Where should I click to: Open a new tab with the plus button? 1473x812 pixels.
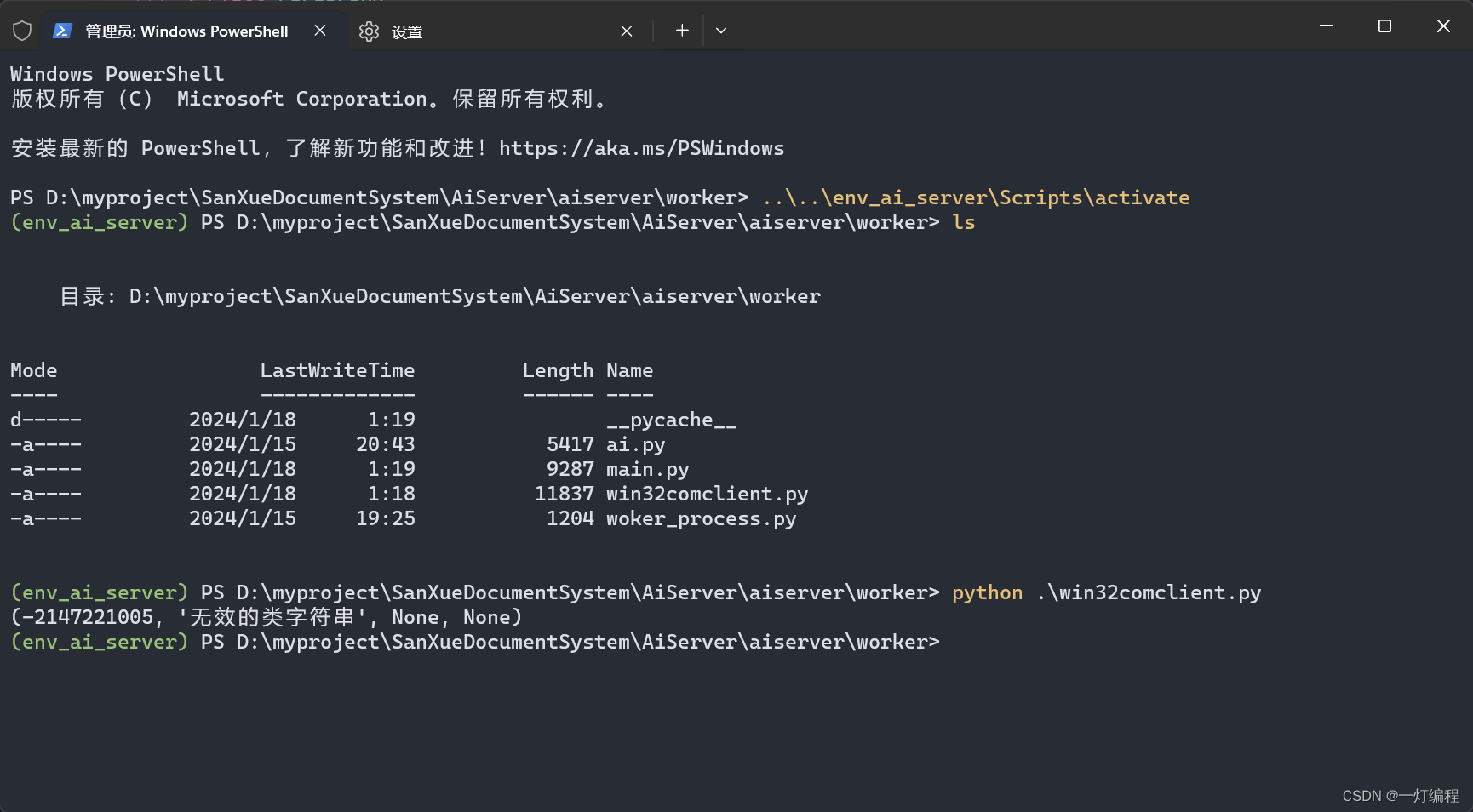click(682, 31)
